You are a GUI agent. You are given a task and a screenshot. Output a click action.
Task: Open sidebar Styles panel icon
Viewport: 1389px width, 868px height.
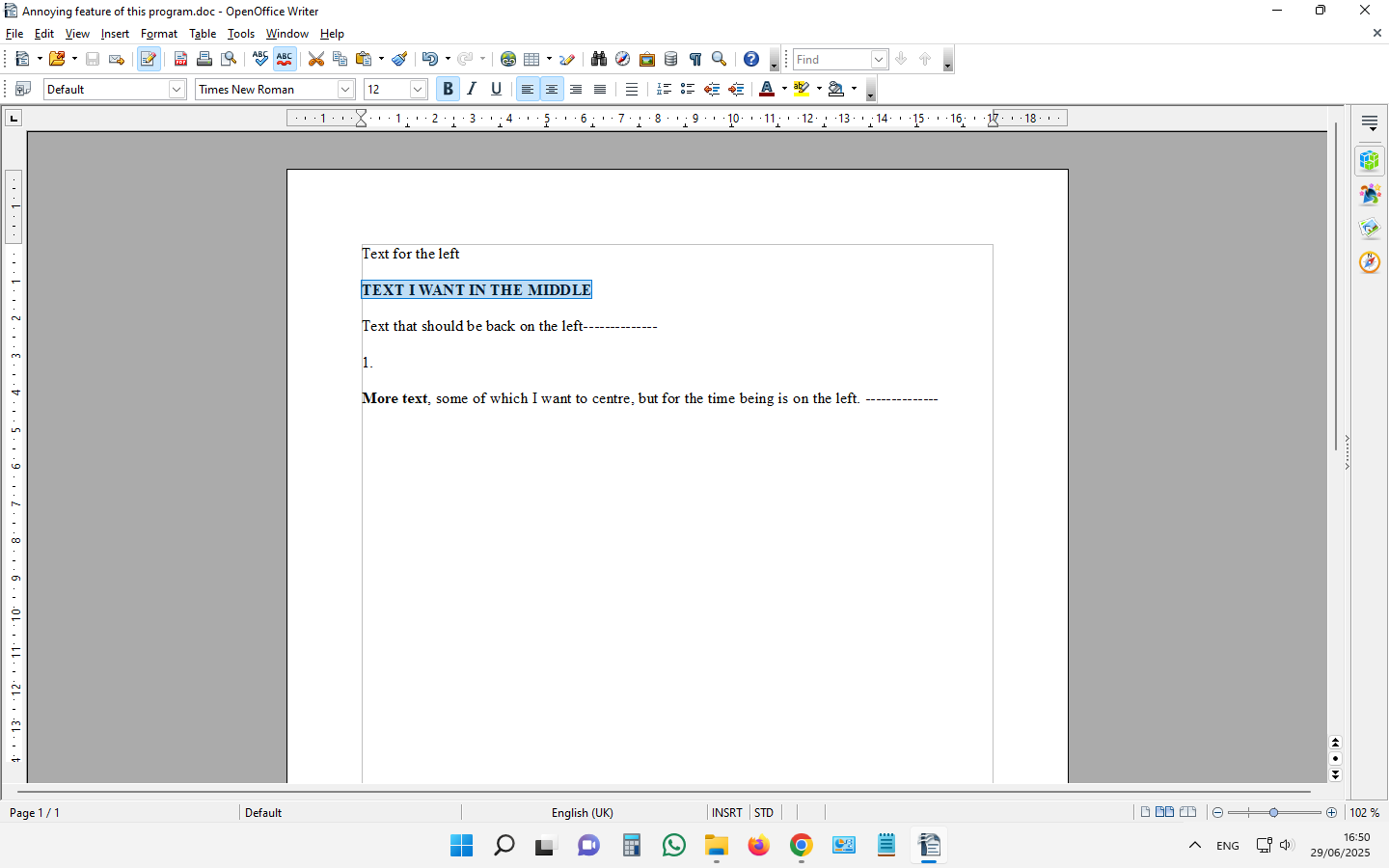[x=1370, y=194]
